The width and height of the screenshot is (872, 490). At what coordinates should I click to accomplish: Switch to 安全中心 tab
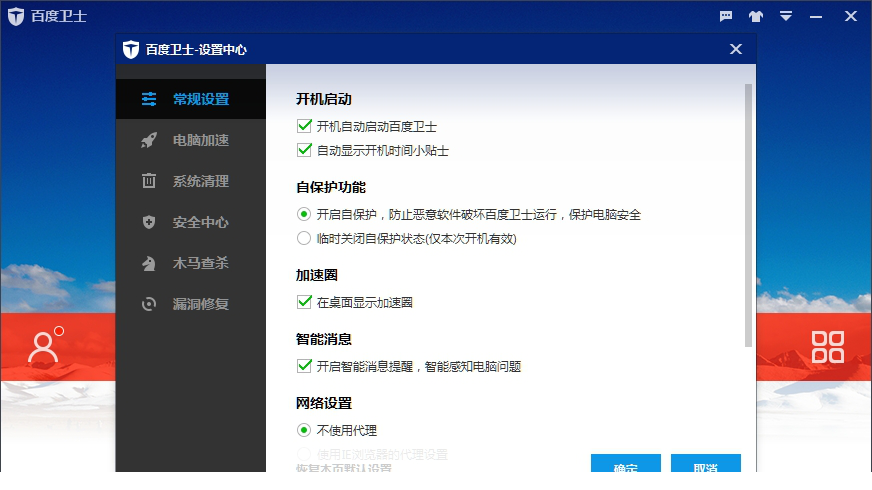pos(191,222)
